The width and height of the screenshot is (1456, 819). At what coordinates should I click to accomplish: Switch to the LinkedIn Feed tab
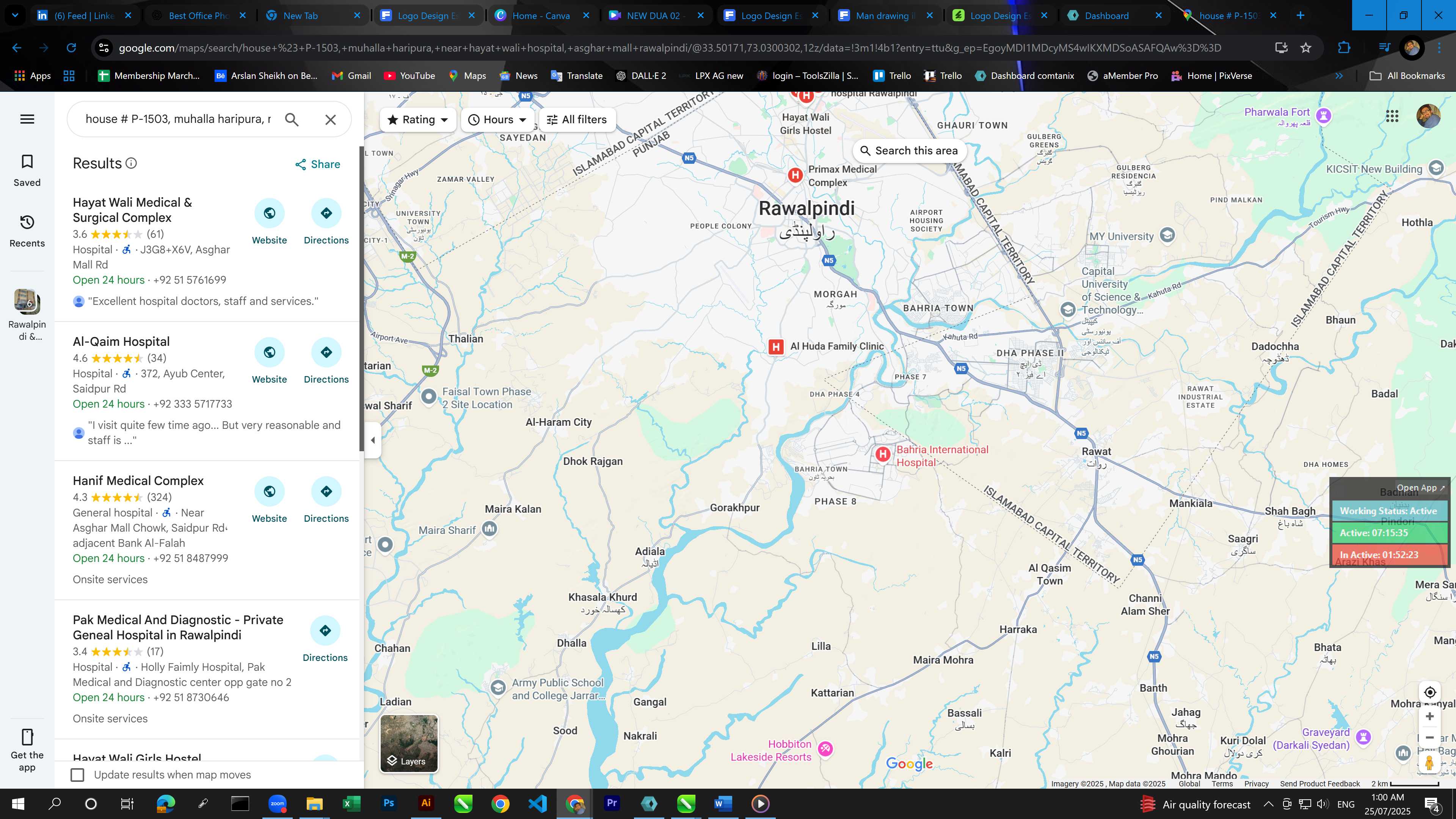[85, 16]
